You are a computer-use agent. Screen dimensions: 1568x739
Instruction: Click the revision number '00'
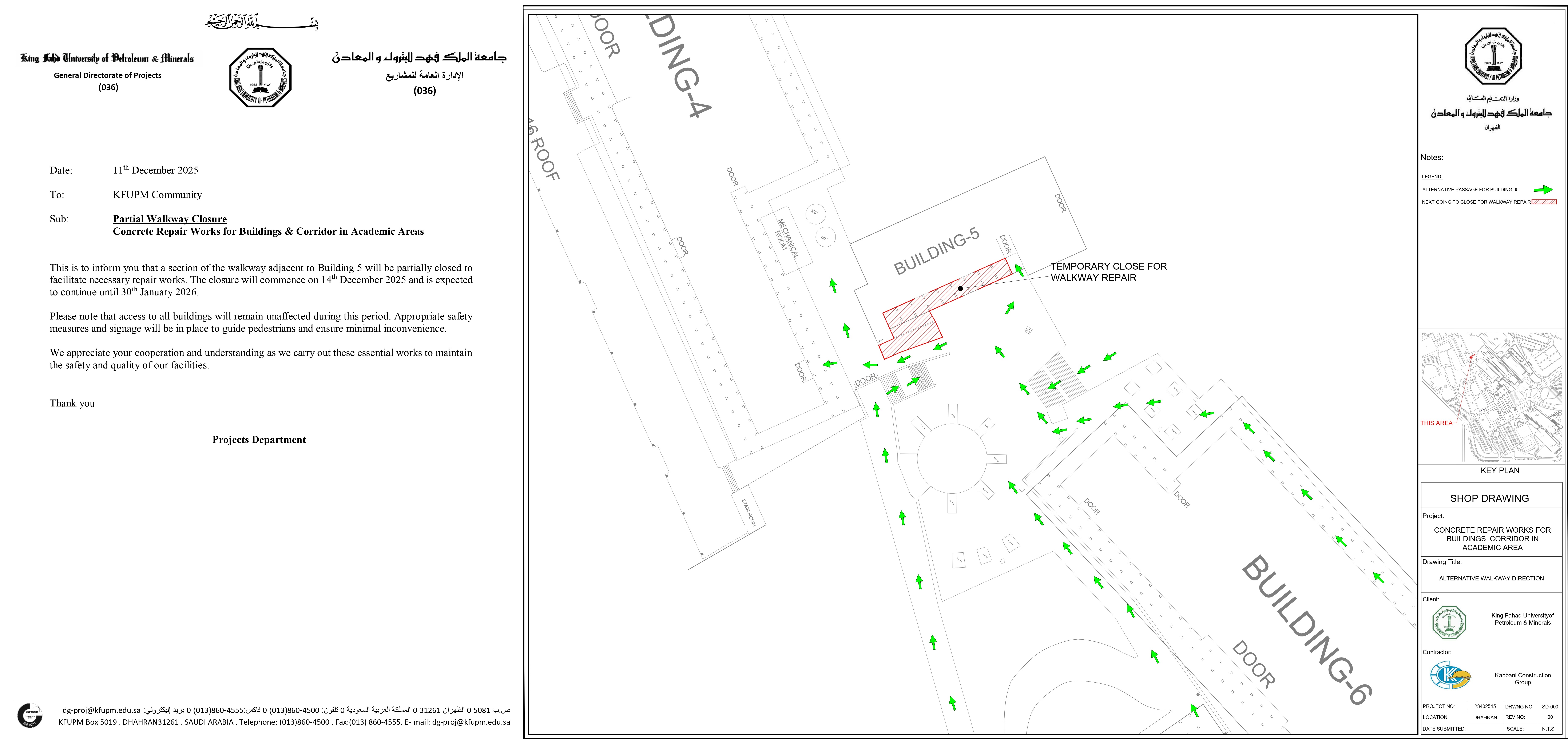(1550, 717)
